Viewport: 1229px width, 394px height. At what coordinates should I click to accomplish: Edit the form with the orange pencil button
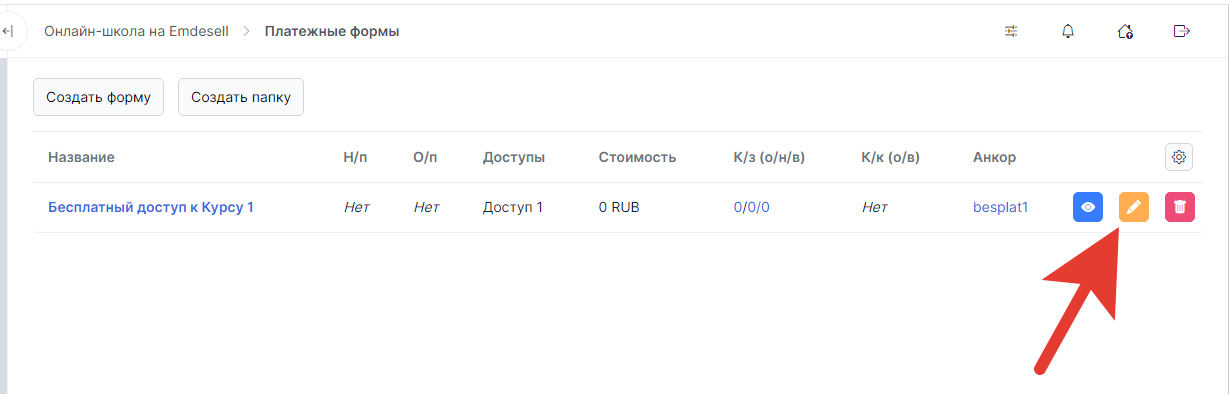coord(1134,207)
